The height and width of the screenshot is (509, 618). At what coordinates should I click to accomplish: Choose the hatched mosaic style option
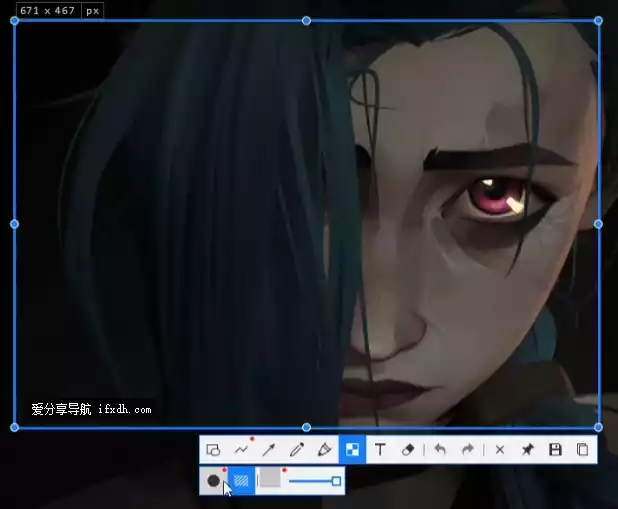pos(241,481)
